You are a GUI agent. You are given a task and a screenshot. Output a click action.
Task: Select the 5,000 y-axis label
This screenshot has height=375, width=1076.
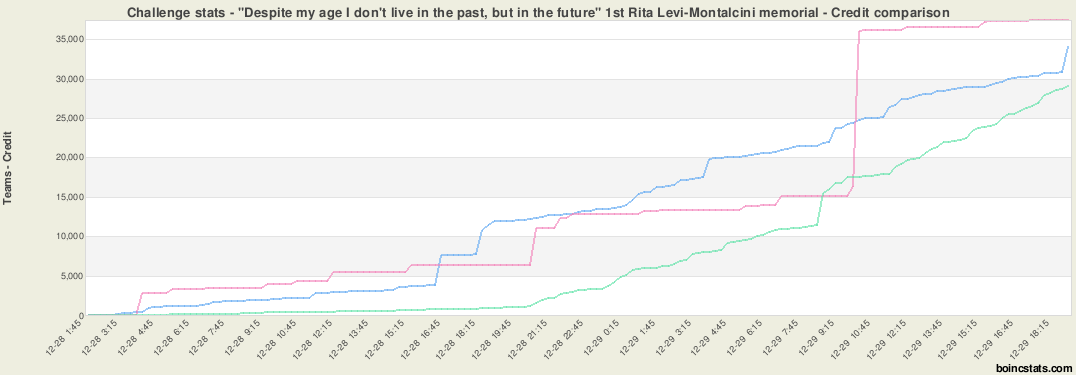(x=70, y=277)
